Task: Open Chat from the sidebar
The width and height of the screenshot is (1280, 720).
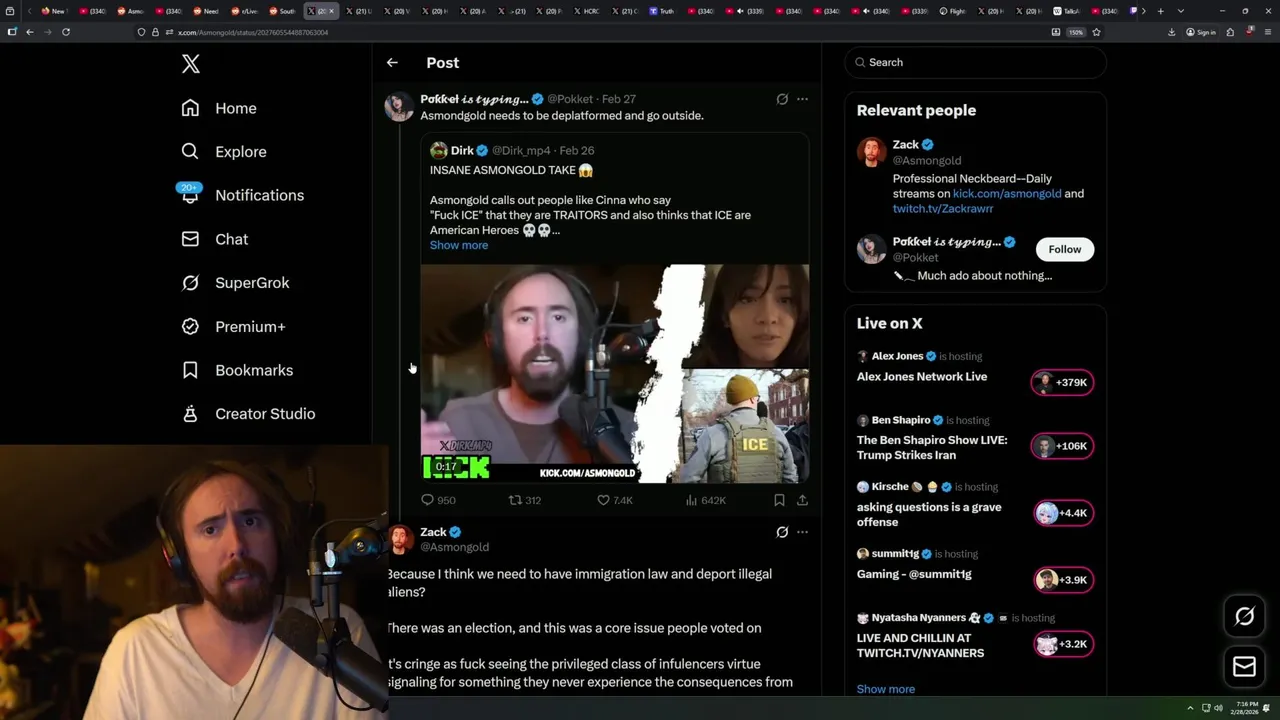Action: 214,239
